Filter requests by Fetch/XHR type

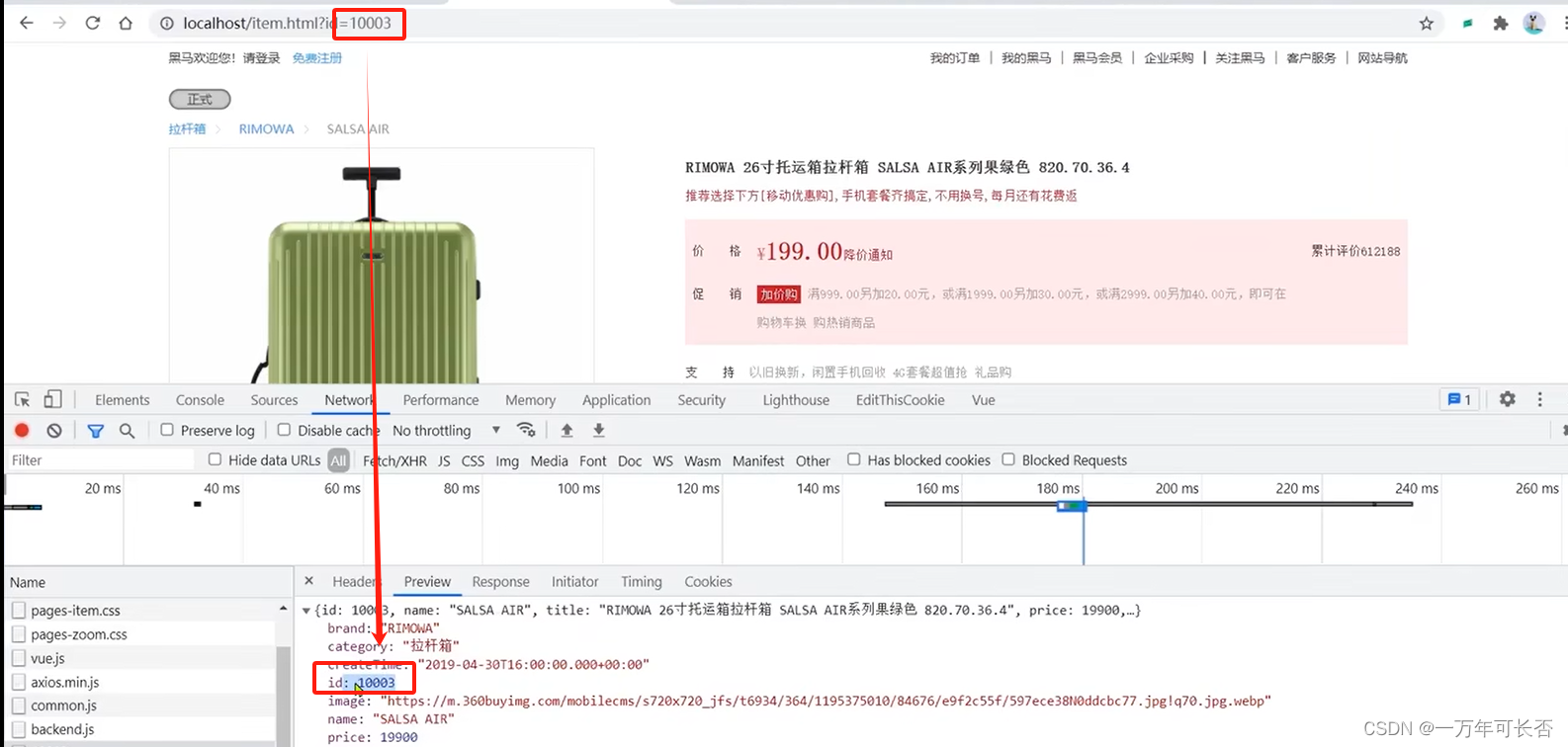(394, 460)
